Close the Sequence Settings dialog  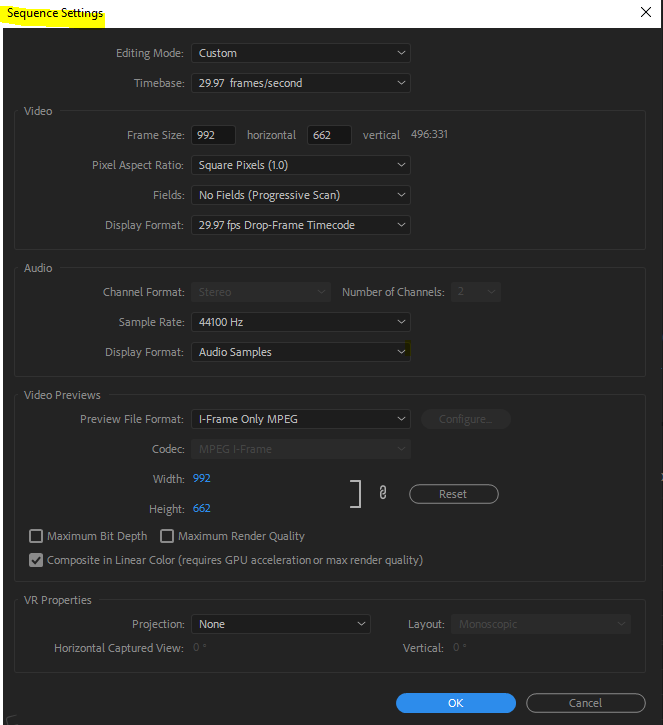pyautogui.click(x=645, y=12)
